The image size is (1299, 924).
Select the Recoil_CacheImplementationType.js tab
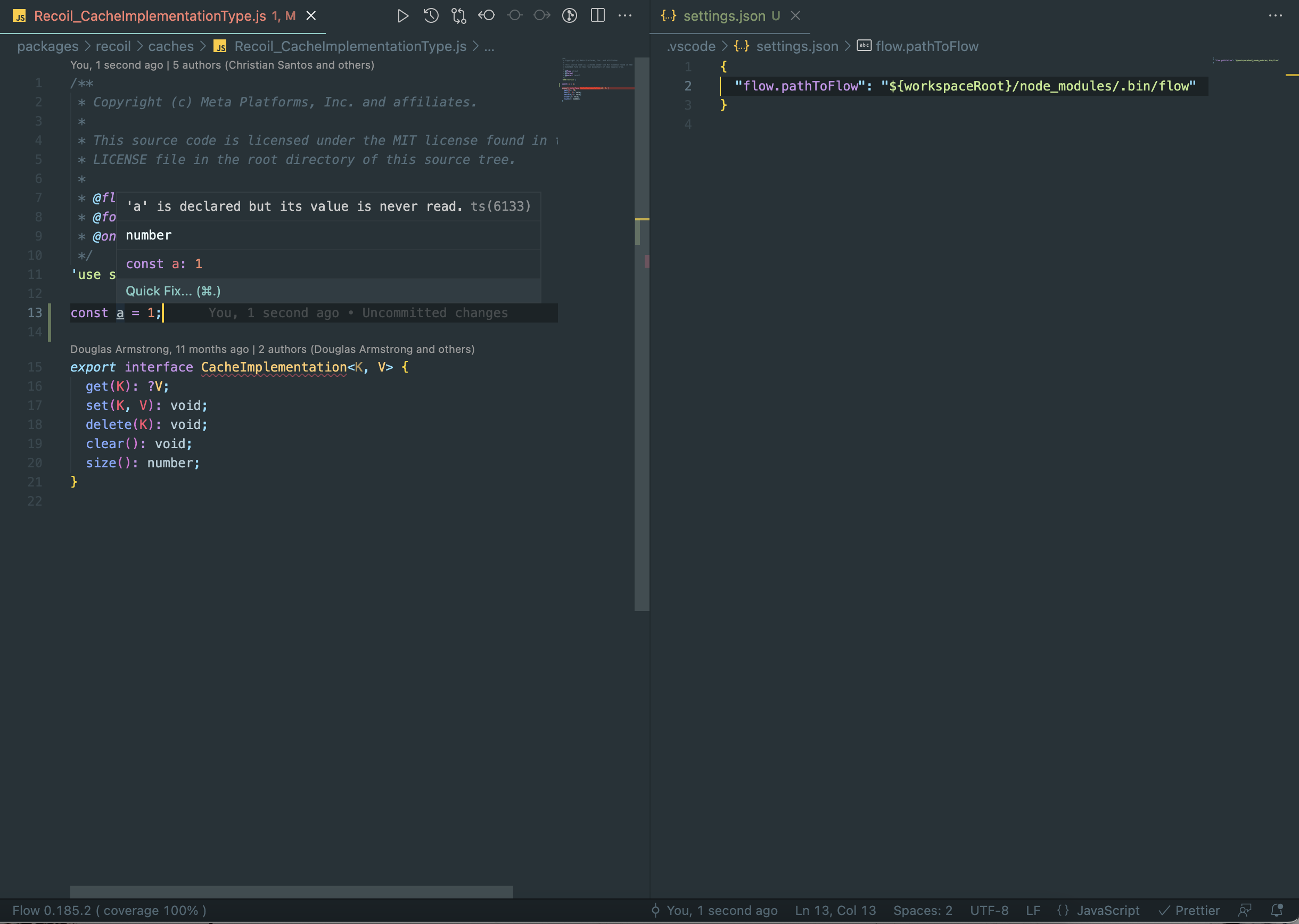click(x=150, y=16)
